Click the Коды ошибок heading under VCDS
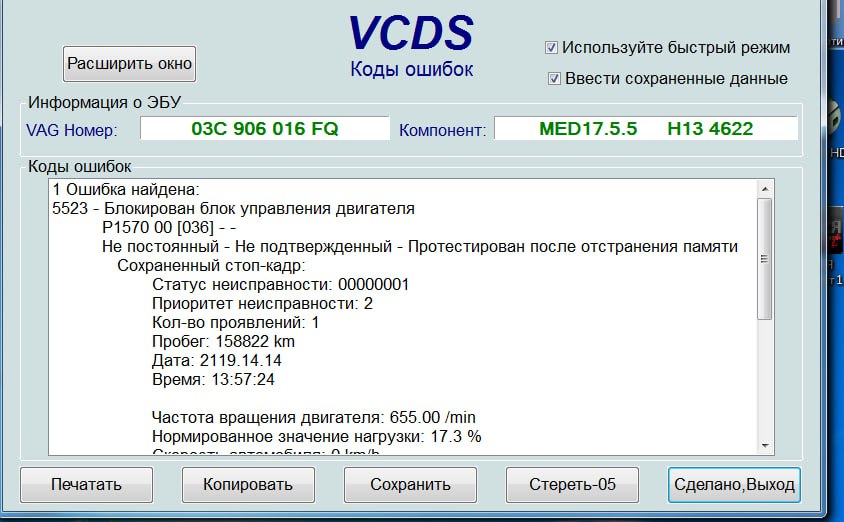This screenshot has width=844, height=522. point(412,69)
